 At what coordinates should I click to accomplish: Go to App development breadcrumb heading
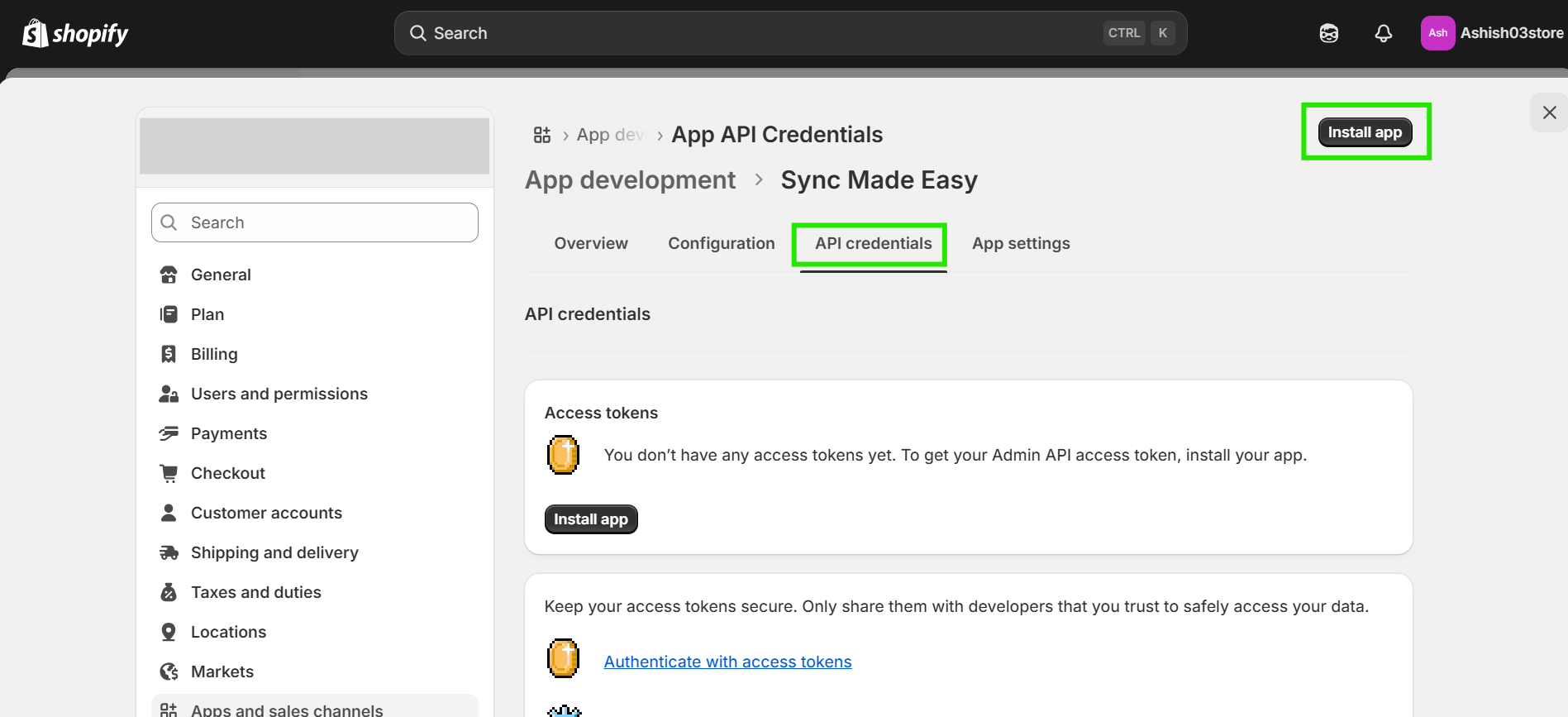630,180
